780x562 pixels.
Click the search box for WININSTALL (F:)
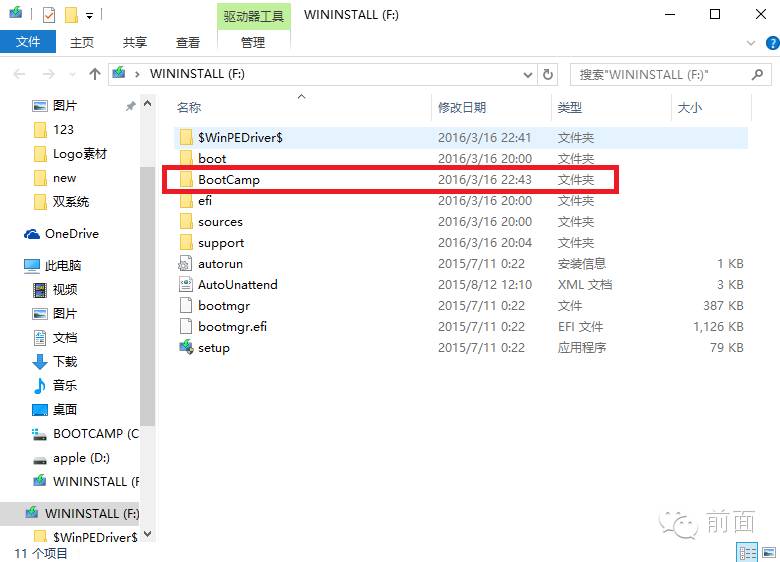pyautogui.click(x=670, y=75)
